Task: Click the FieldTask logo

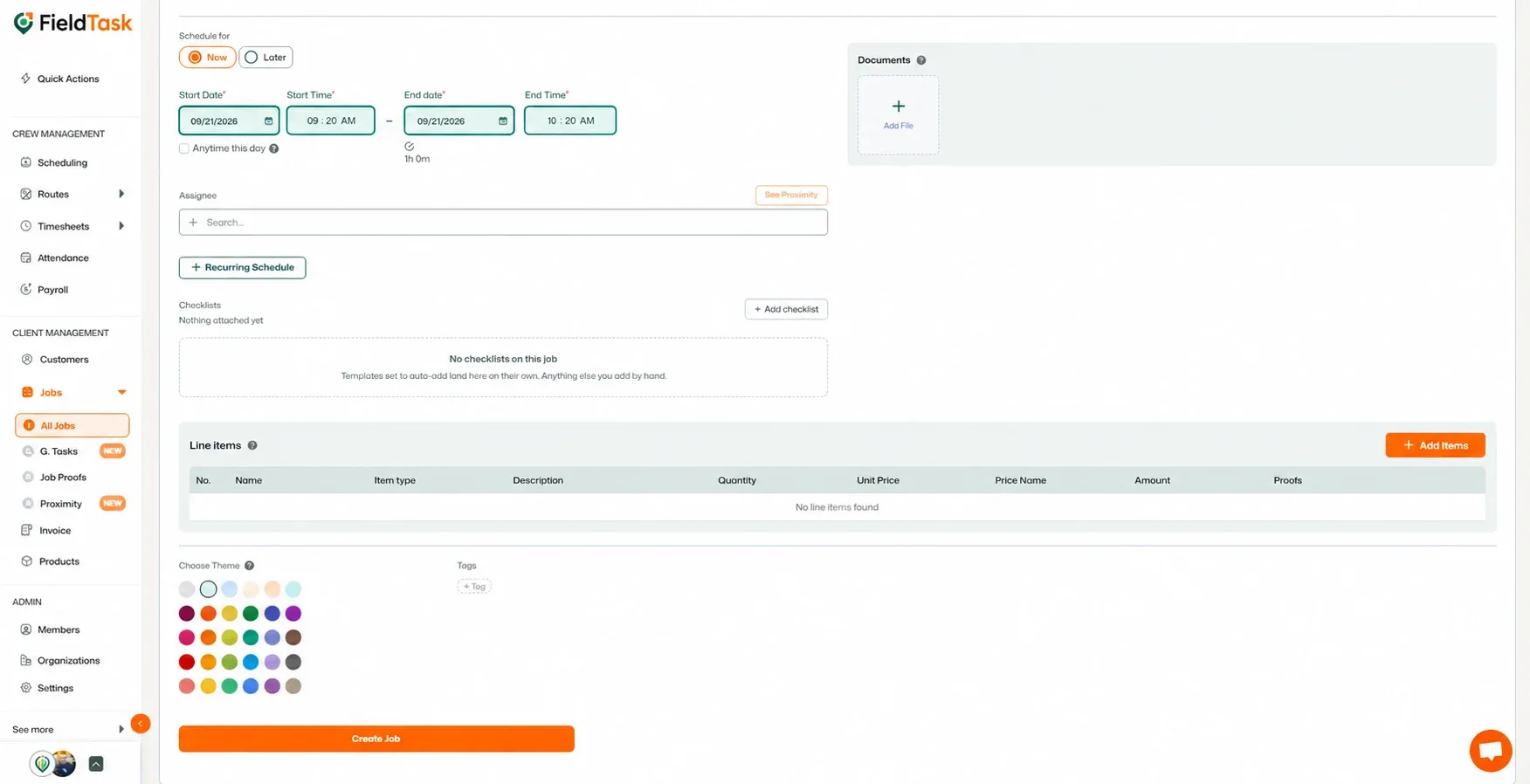Action: pyautogui.click(x=73, y=23)
